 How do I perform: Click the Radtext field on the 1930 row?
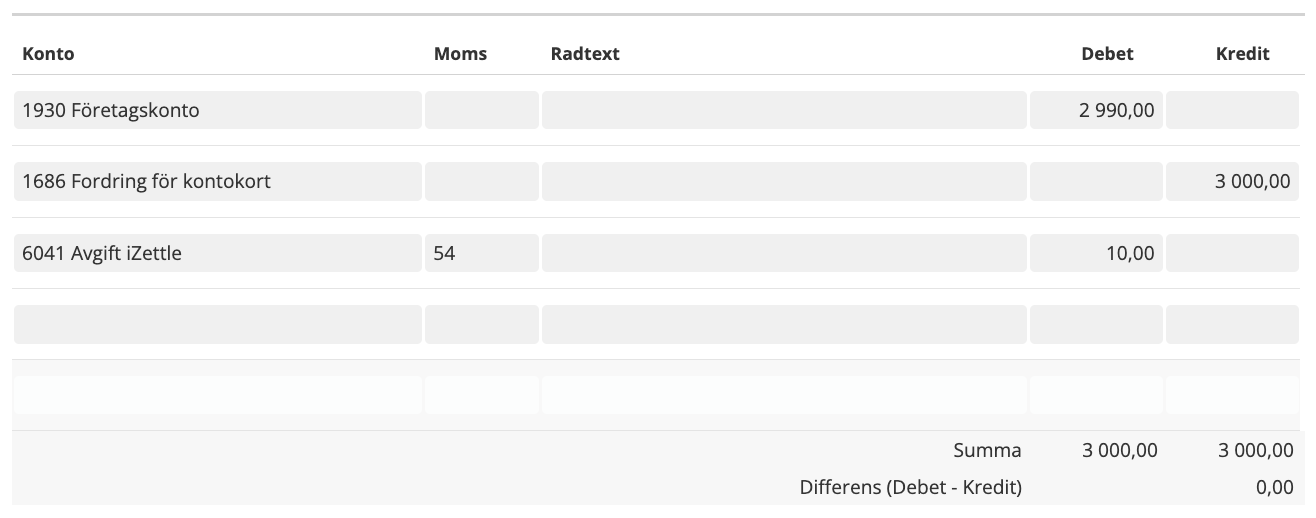784,110
